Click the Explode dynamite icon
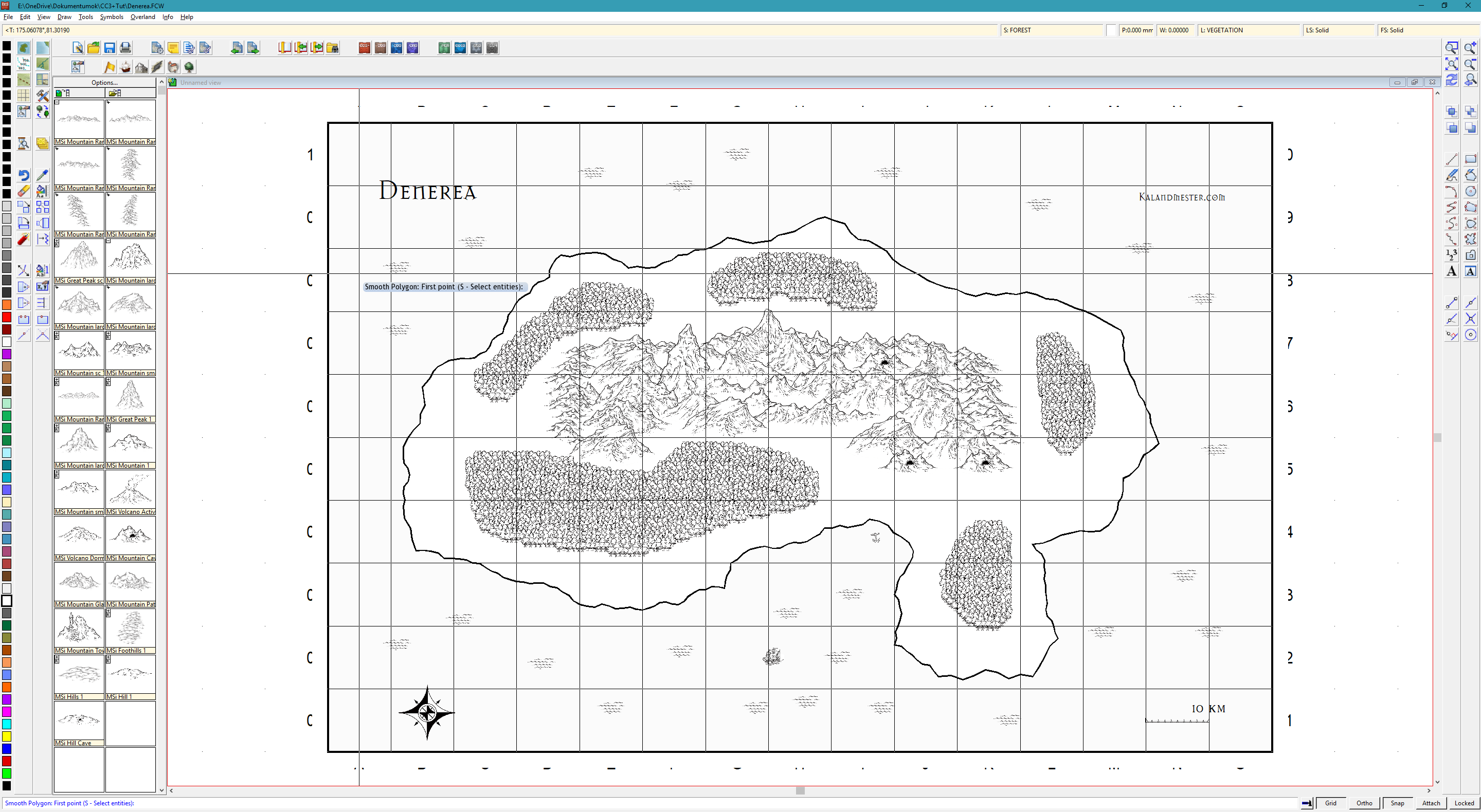 pyautogui.click(x=24, y=239)
